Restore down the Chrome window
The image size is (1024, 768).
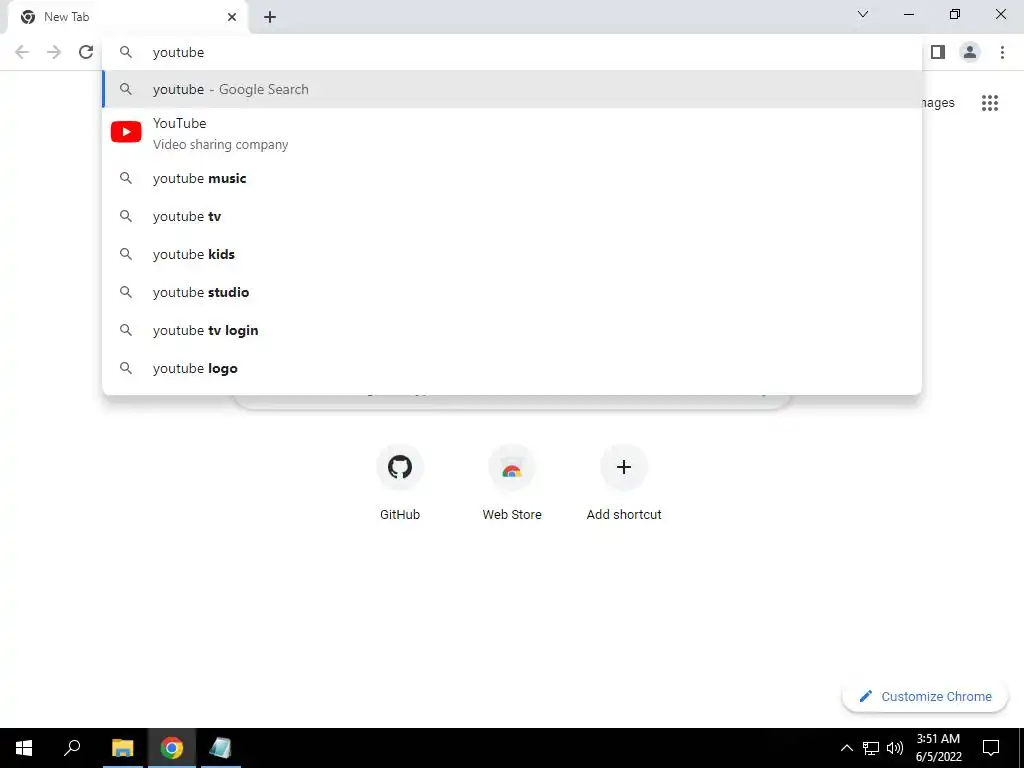pos(955,14)
